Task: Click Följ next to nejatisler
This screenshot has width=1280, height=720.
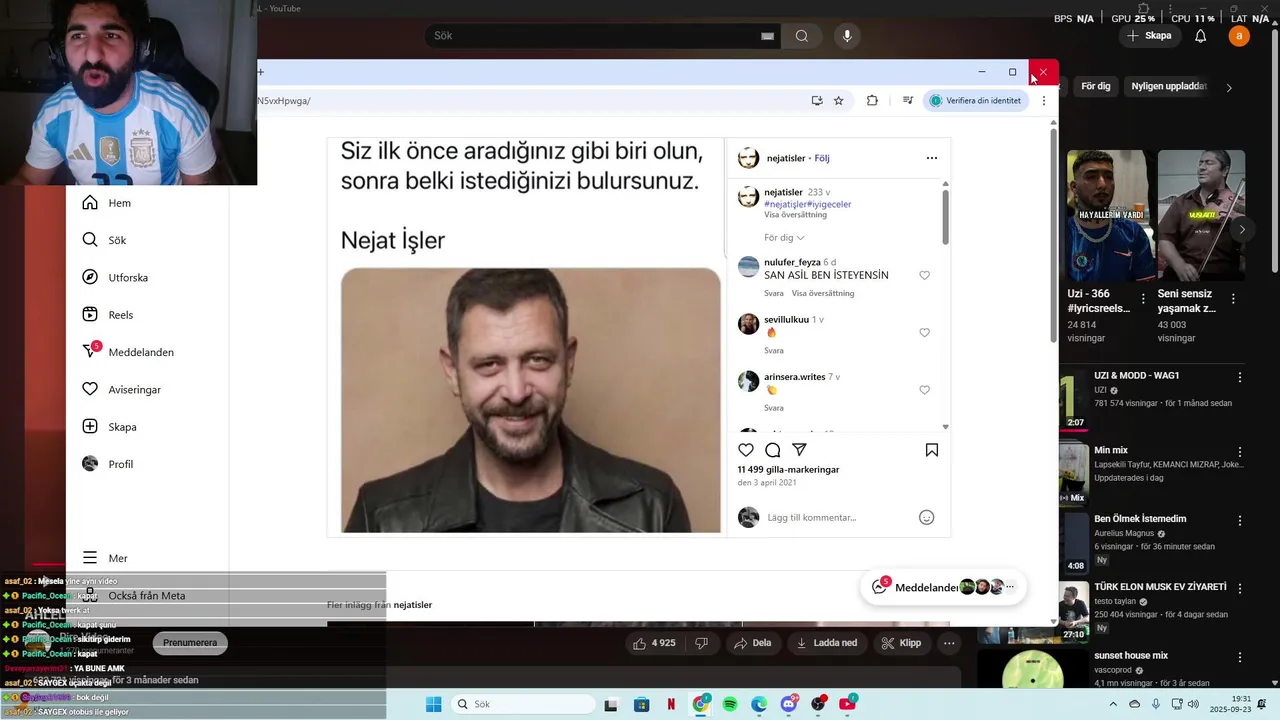Action: tap(822, 158)
